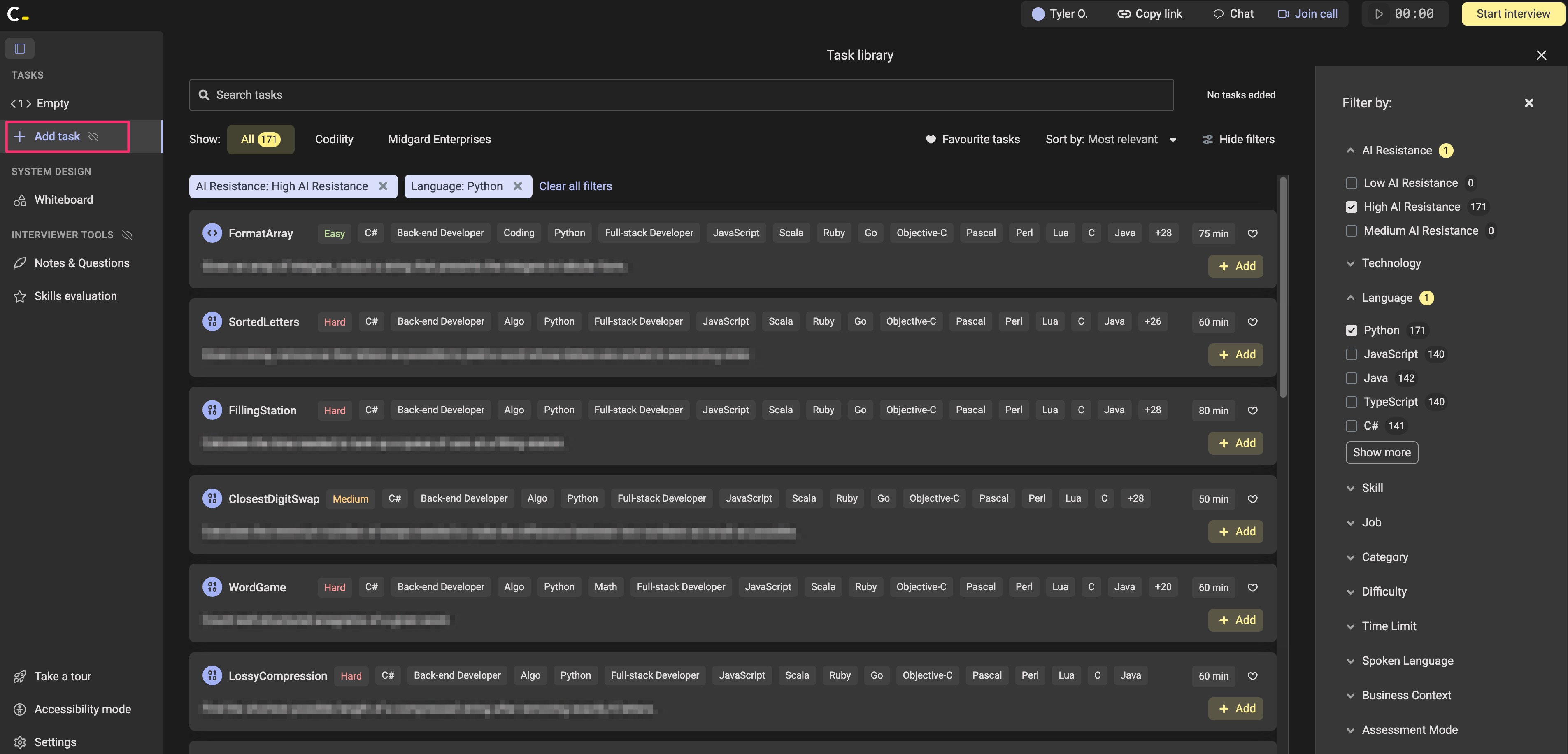Check Low AI Resistance filter
Viewport: 1568px width, 754px height.
[x=1351, y=183]
